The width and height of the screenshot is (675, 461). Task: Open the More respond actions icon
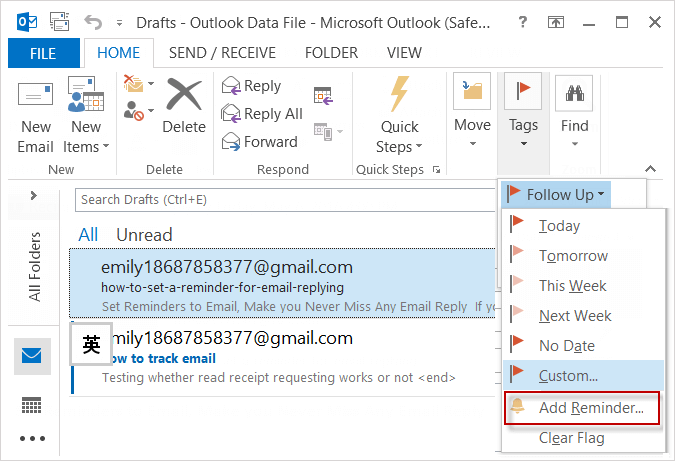(x=328, y=131)
